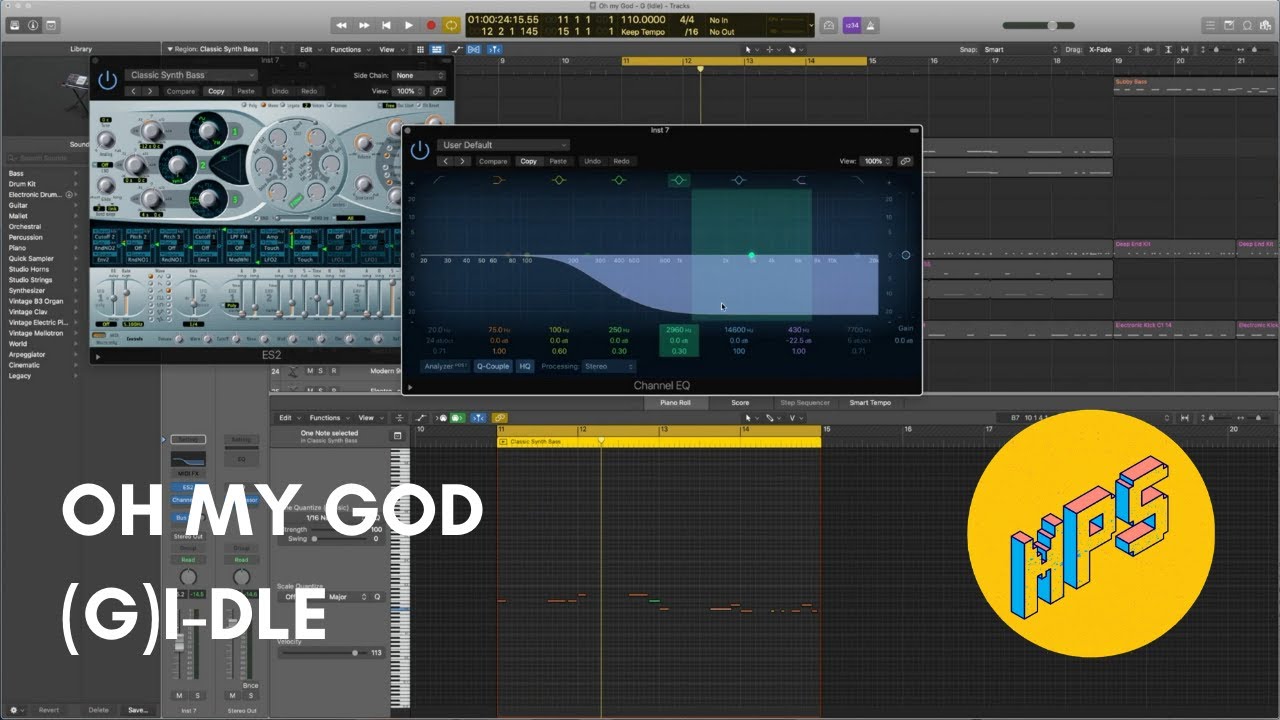
Task: Click the grid view icon in Tracks toolbar
Action: pyautogui.click(x=421, y=49)
